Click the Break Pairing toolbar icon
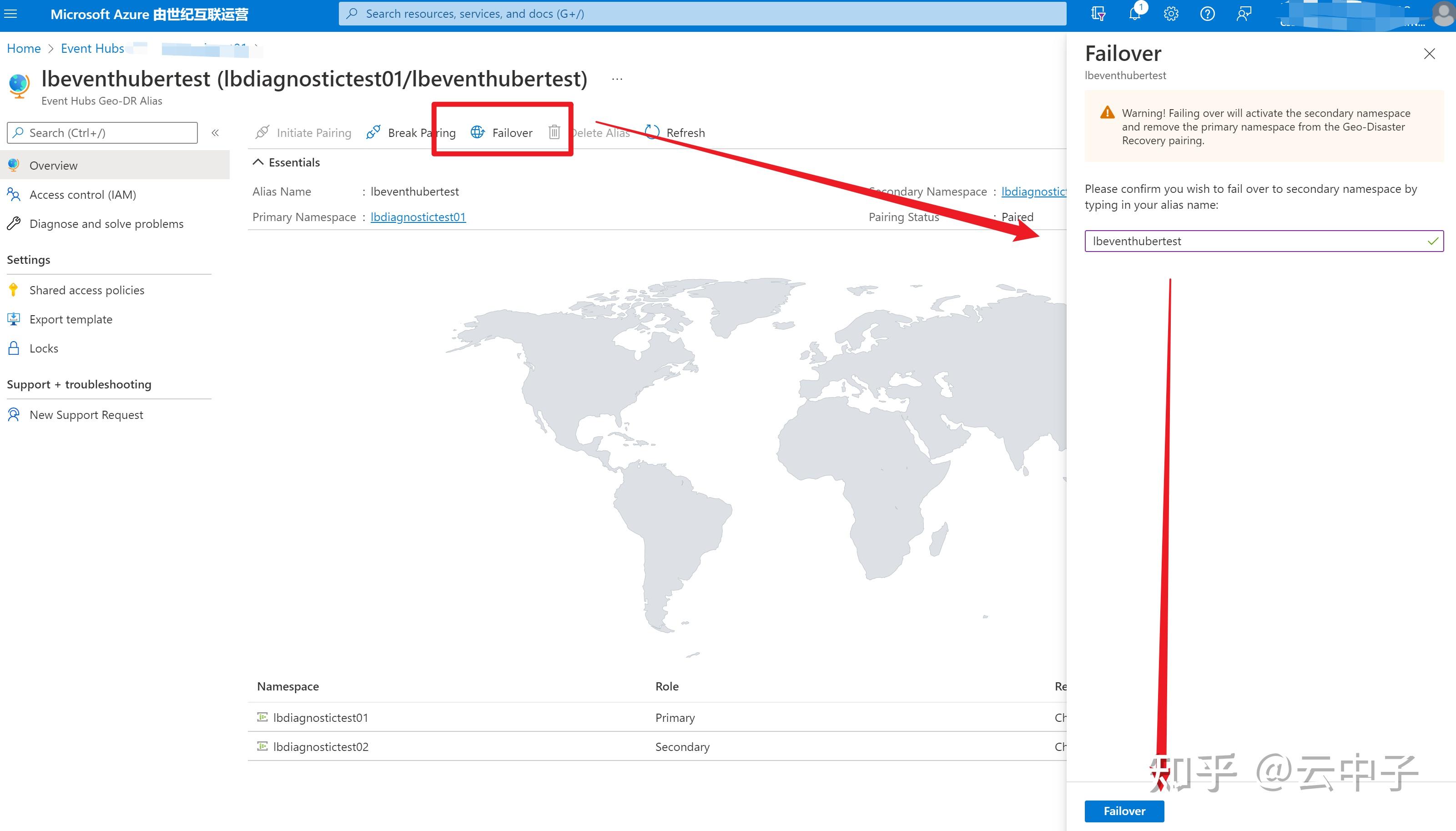1456x831 pixels. (x=374, y=132)
